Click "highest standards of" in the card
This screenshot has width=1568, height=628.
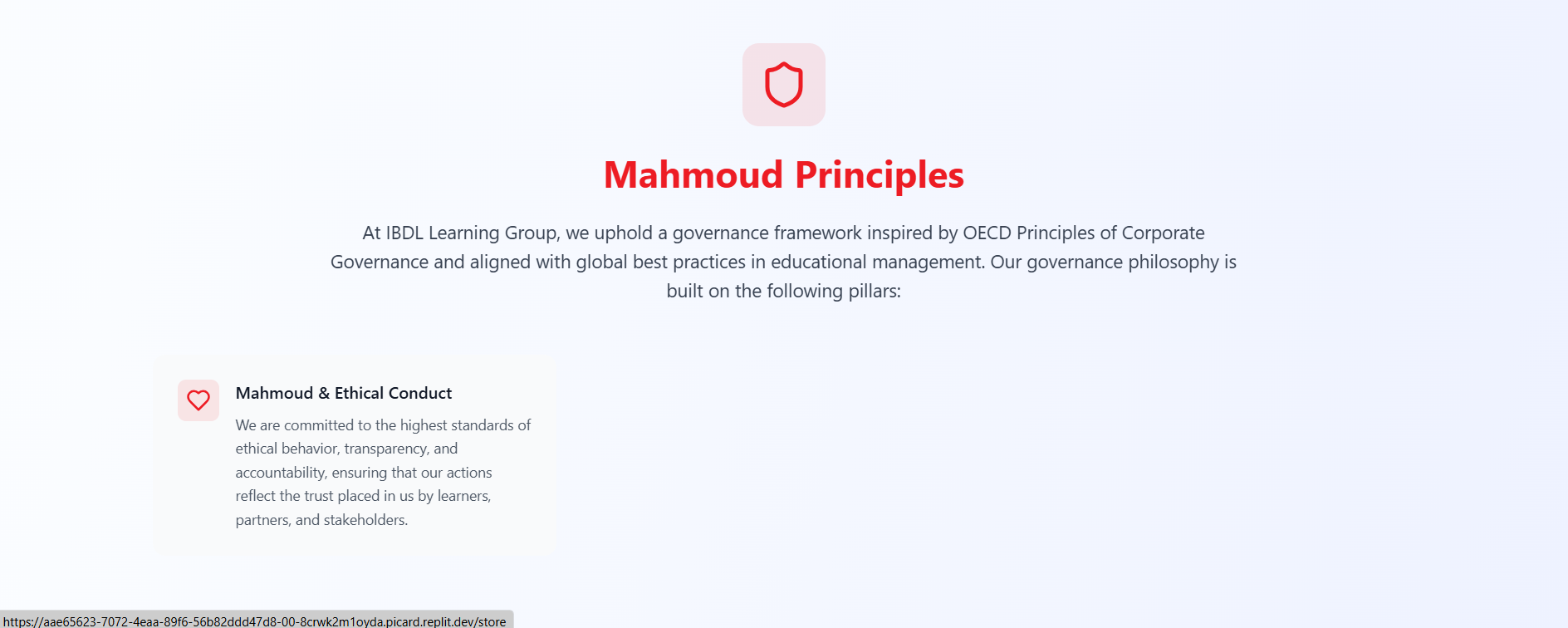click(x=465, y=425)
